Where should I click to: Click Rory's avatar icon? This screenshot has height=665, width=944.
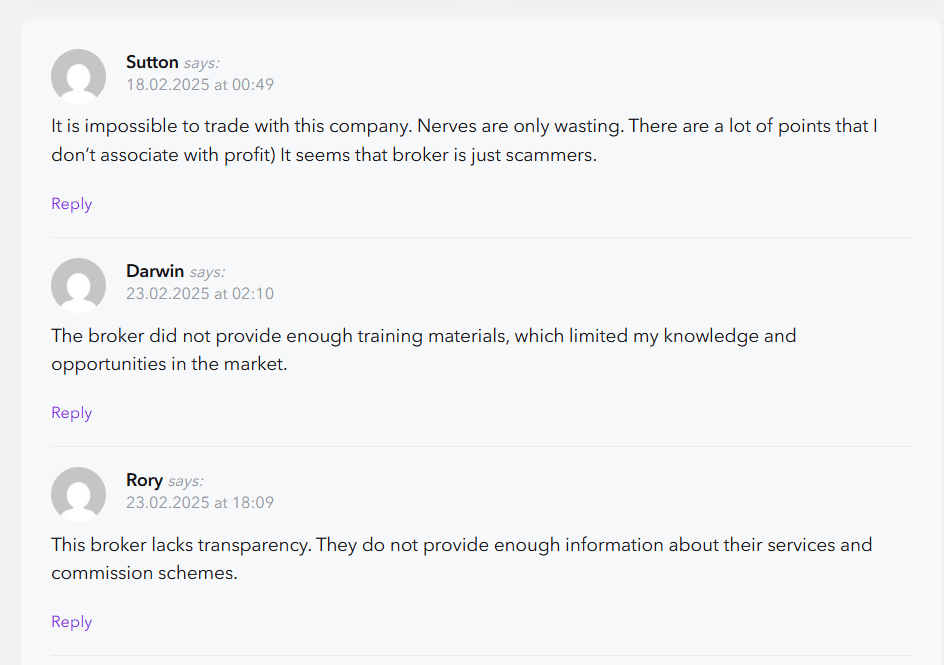click(x=78, y=494)
